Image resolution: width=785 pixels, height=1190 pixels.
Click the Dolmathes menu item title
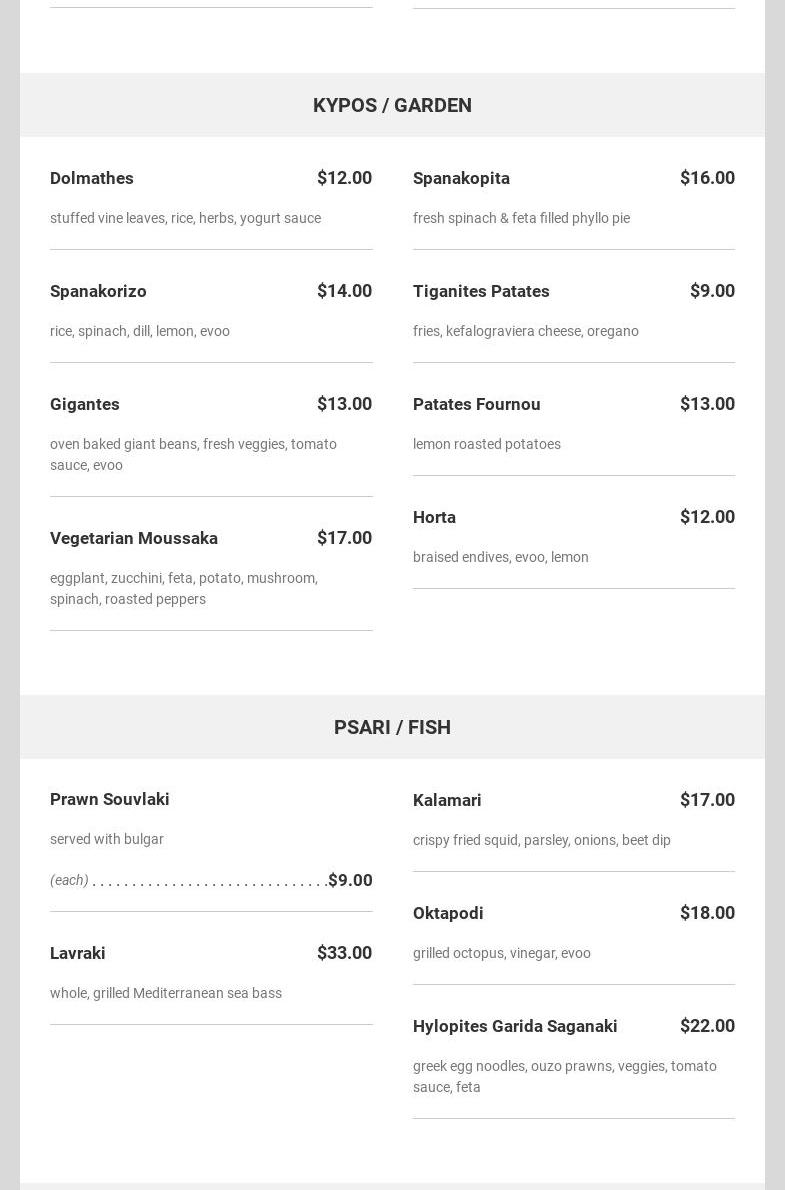click(x=92, y=178)
